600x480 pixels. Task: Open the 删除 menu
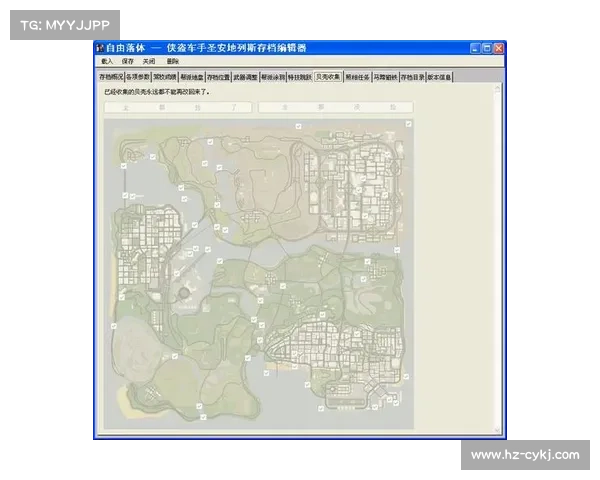(173, 61)
